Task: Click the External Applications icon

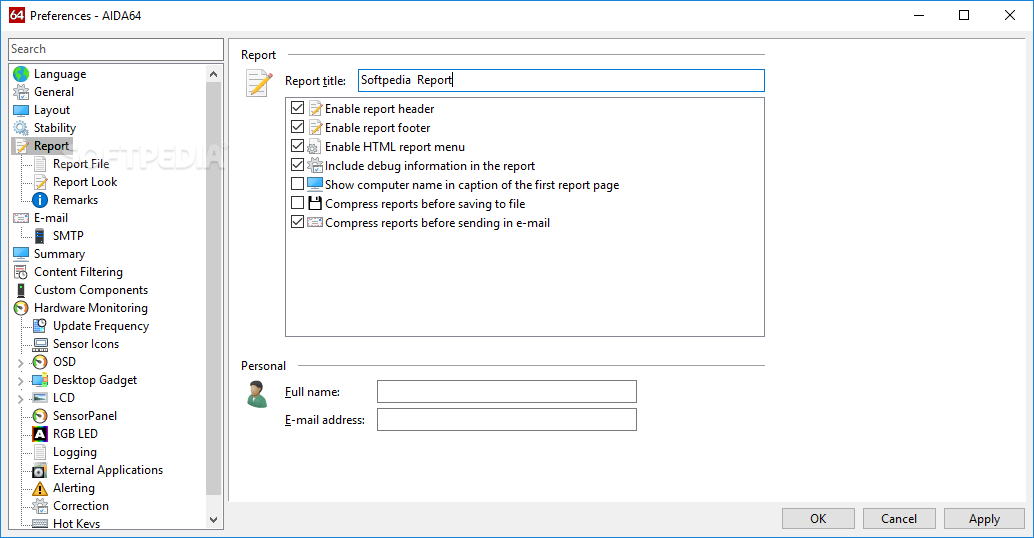Action: point(40,470)
